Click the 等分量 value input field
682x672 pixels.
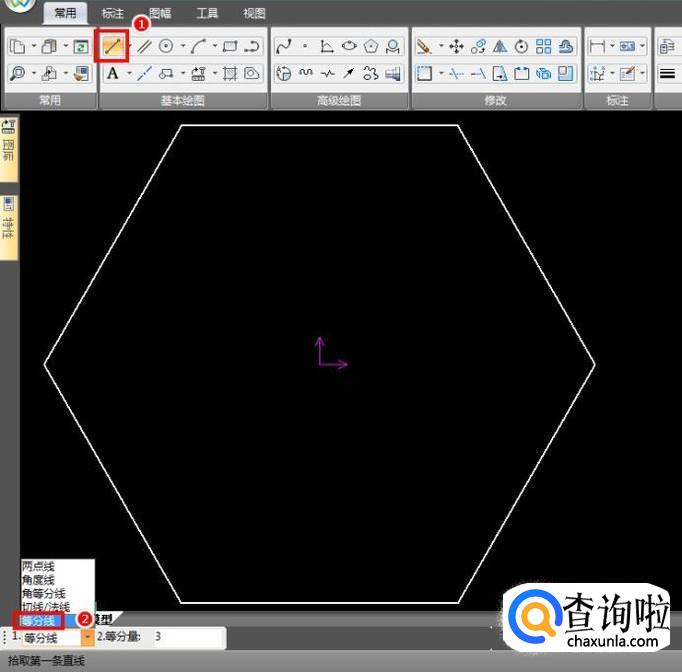[185, 636]
